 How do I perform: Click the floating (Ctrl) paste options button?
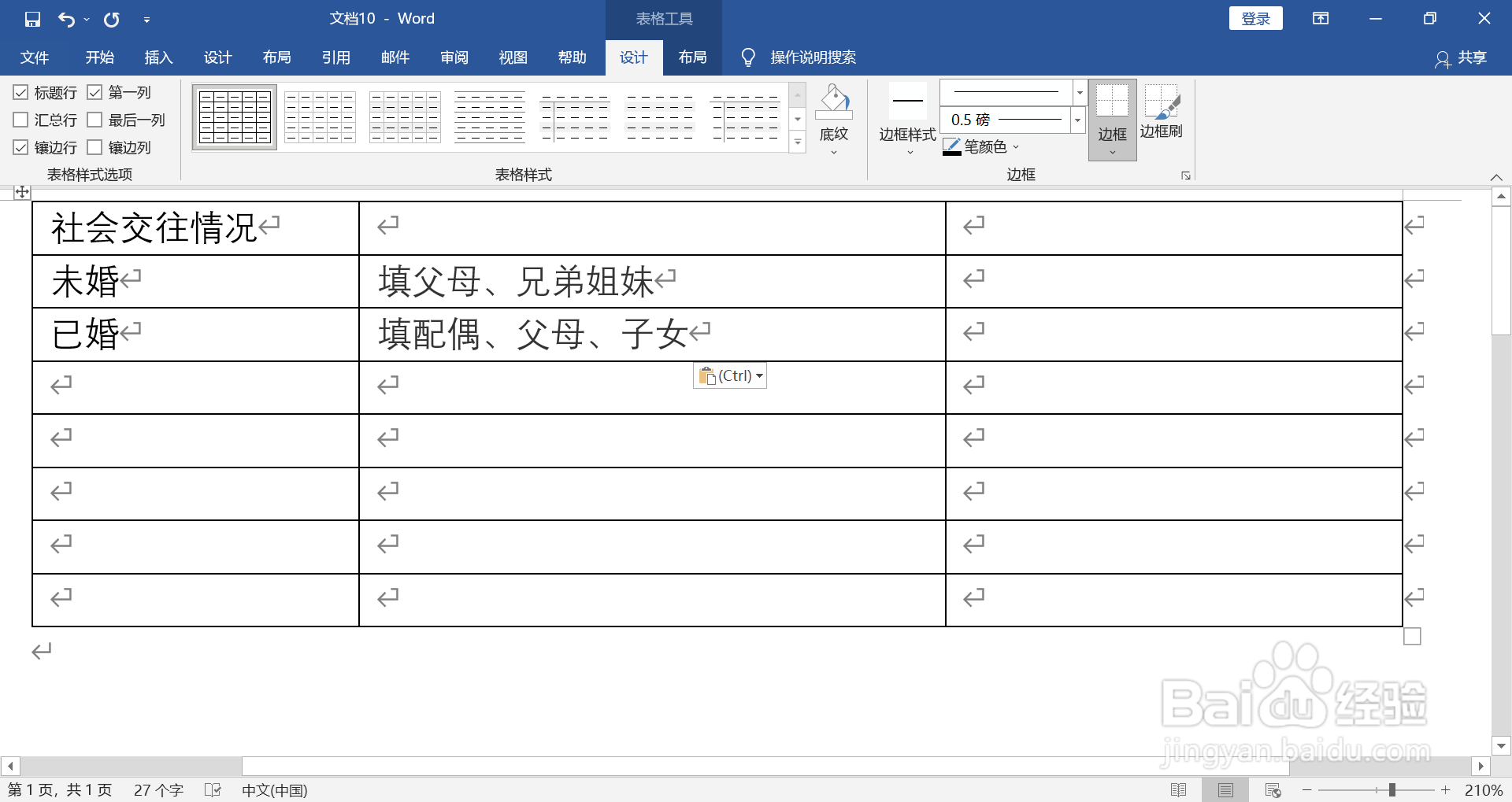(729, 375)
